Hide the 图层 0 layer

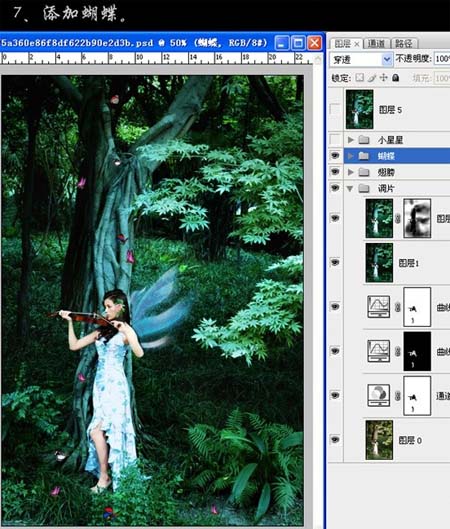tap(335, 440)
